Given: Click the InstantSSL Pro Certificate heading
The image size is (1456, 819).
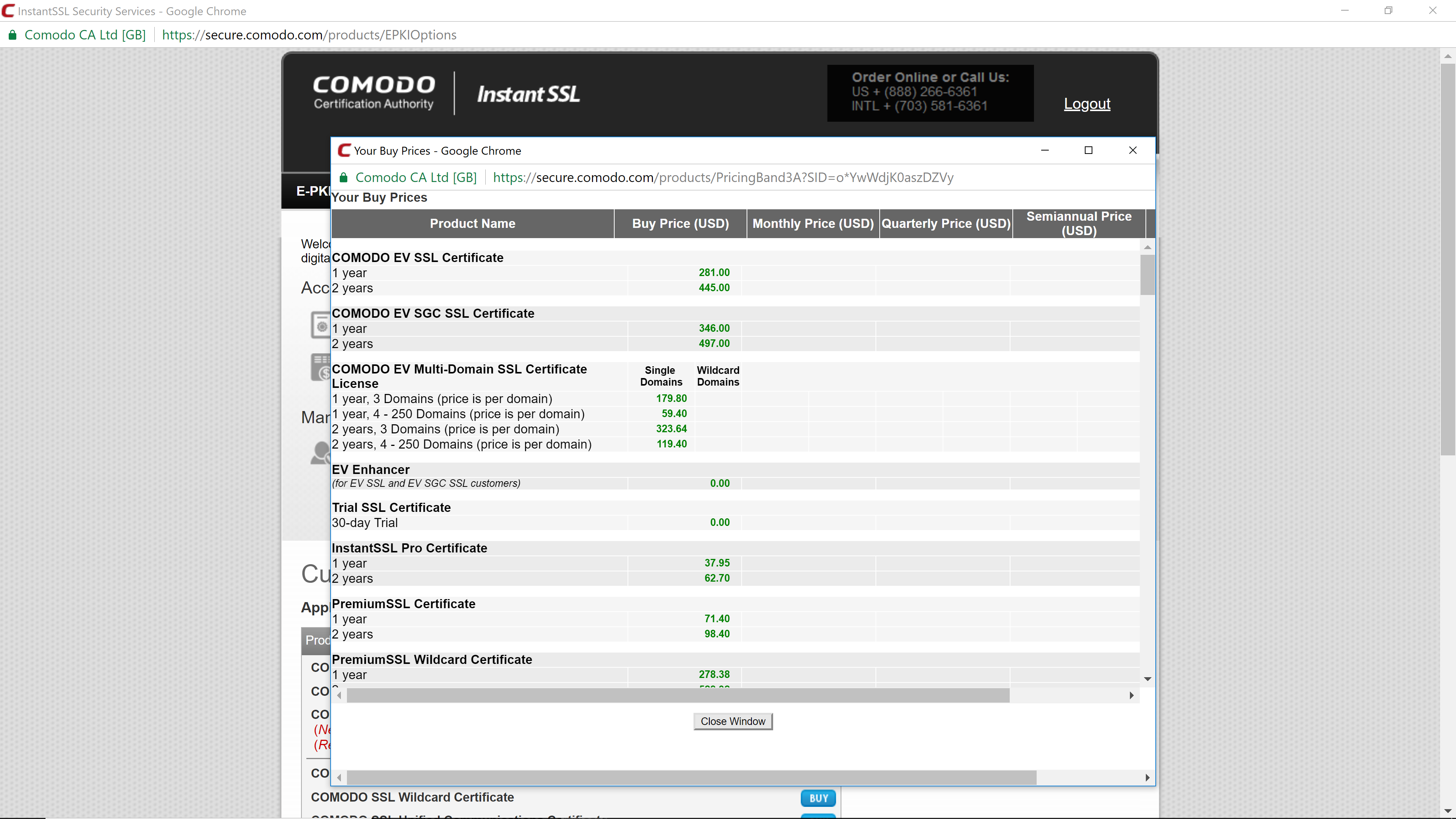Looking at the screenshot, I should (409, 548).
